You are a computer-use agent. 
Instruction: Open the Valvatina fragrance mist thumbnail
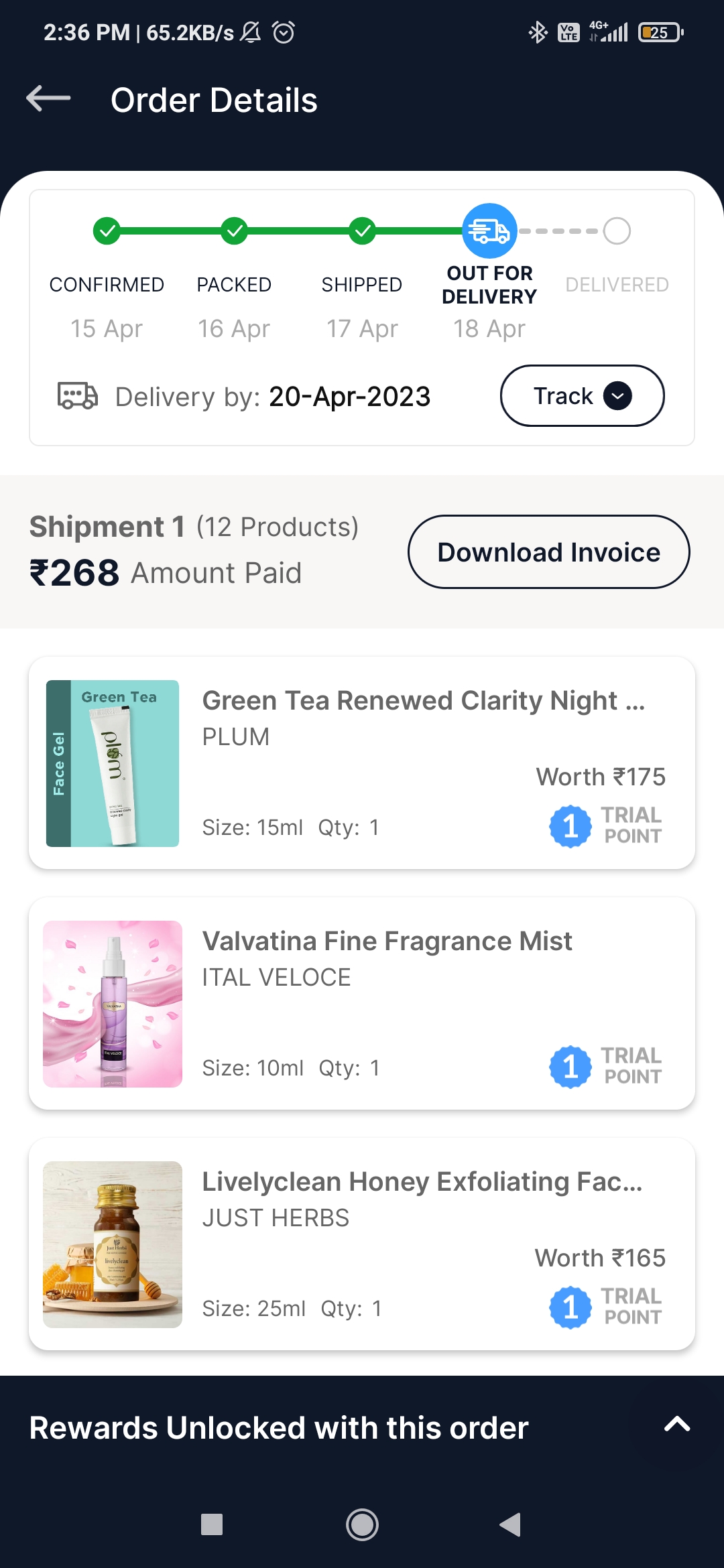coord(113,1004)
